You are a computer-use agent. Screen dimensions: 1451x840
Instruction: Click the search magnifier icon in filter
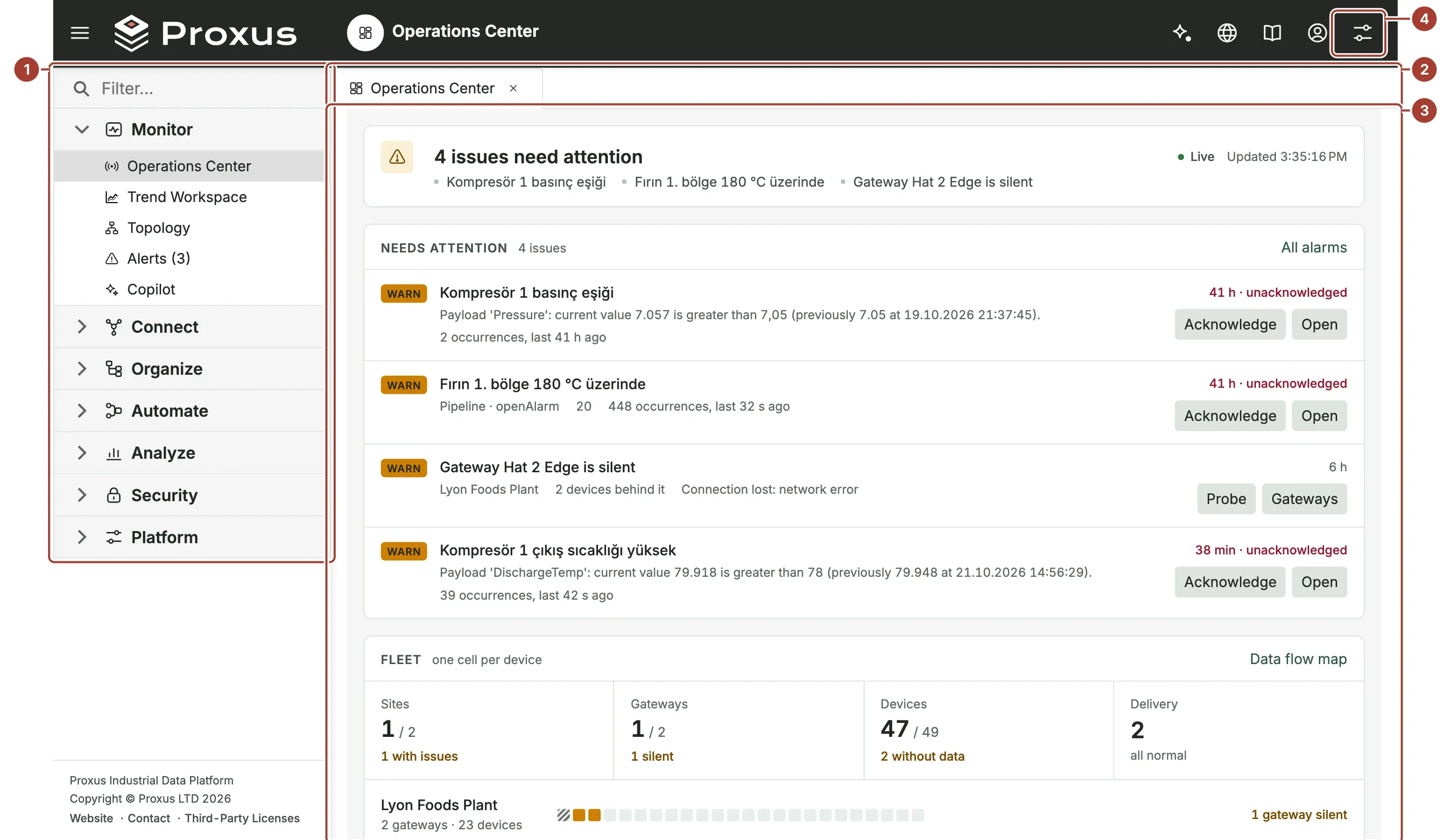click(81, 88)
